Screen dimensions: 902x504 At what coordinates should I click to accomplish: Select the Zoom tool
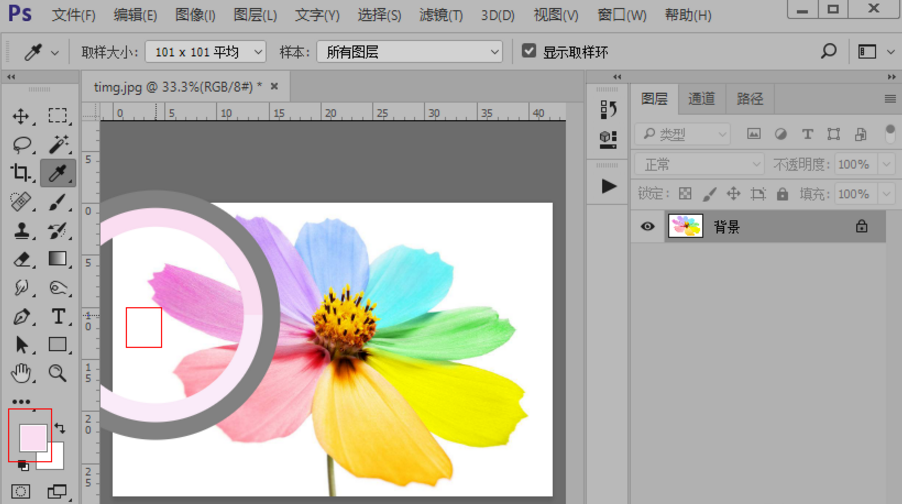(x=58, y=374)
